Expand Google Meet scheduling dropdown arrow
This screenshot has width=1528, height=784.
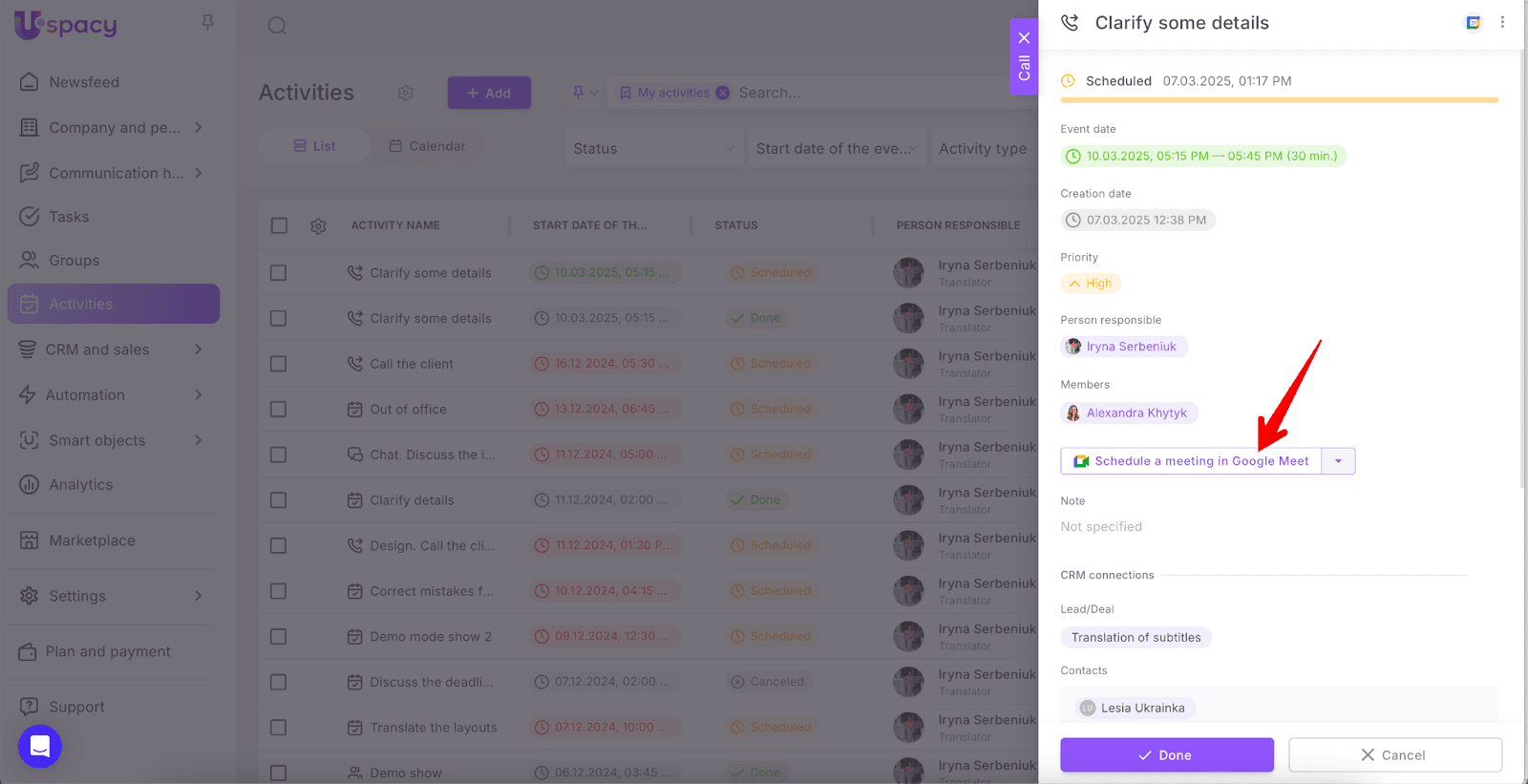click(x=1338, y=461)
